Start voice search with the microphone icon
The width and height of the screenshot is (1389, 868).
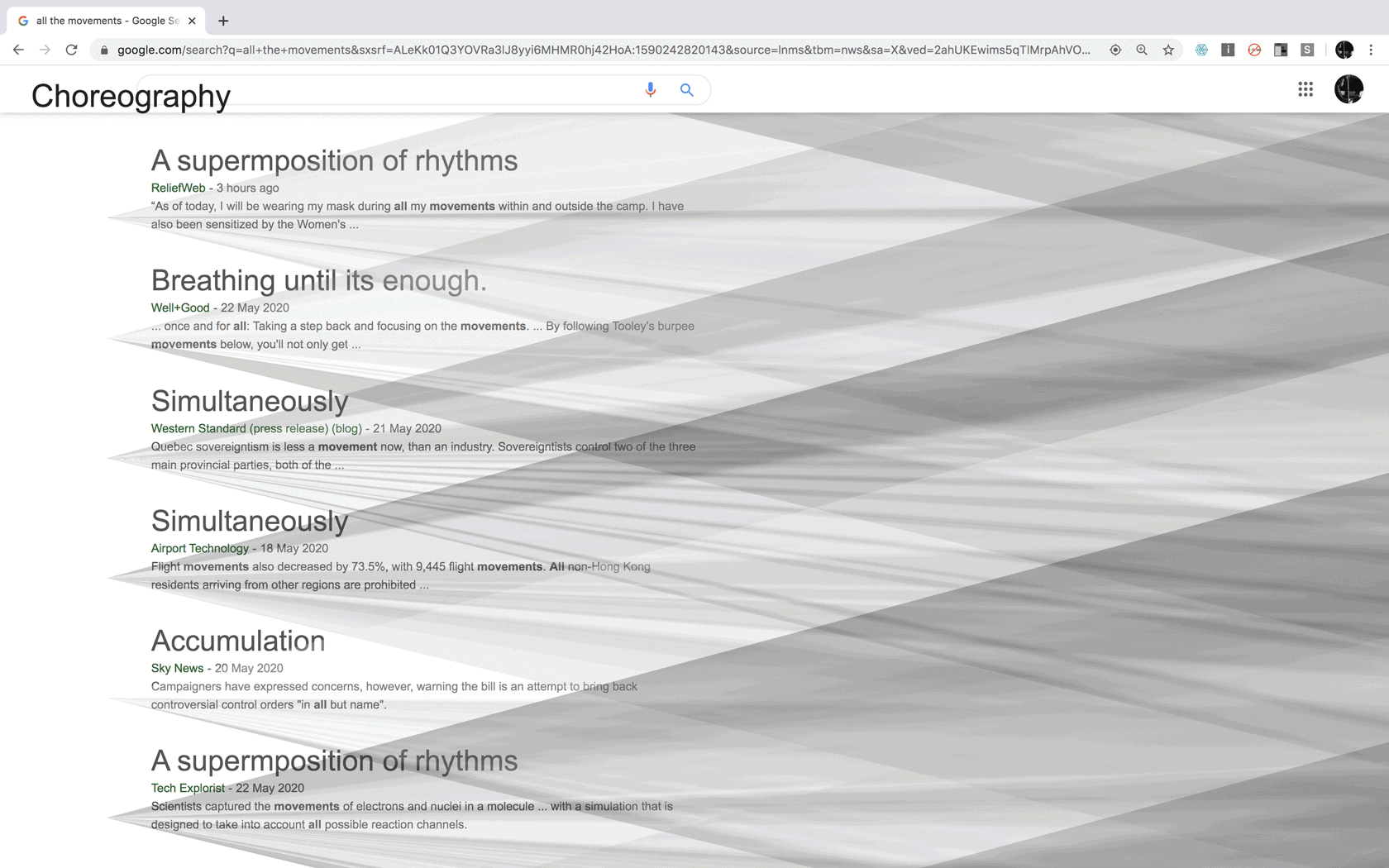click(651, 89)
